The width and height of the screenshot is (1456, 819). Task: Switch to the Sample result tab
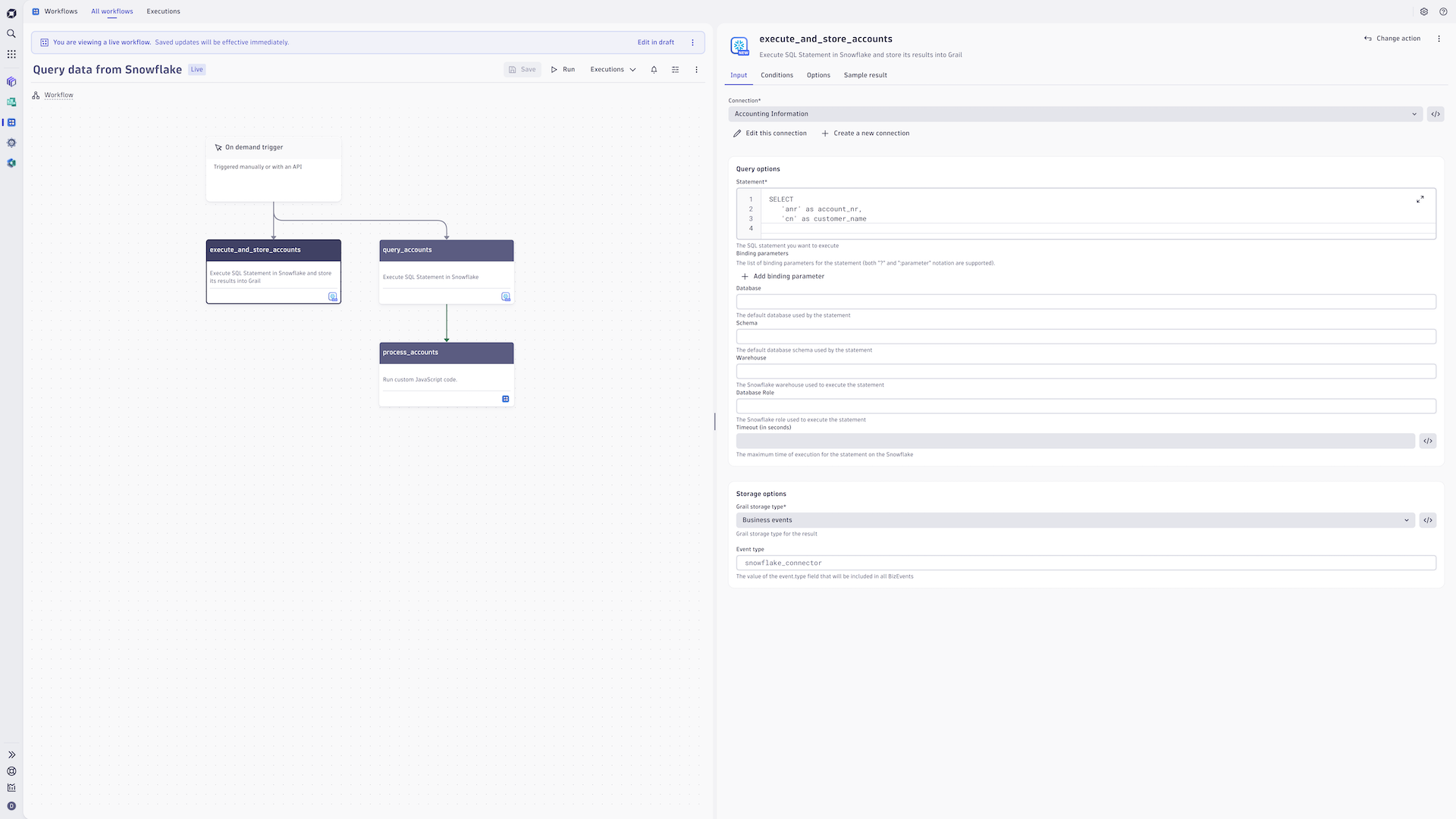coord(865,75)
